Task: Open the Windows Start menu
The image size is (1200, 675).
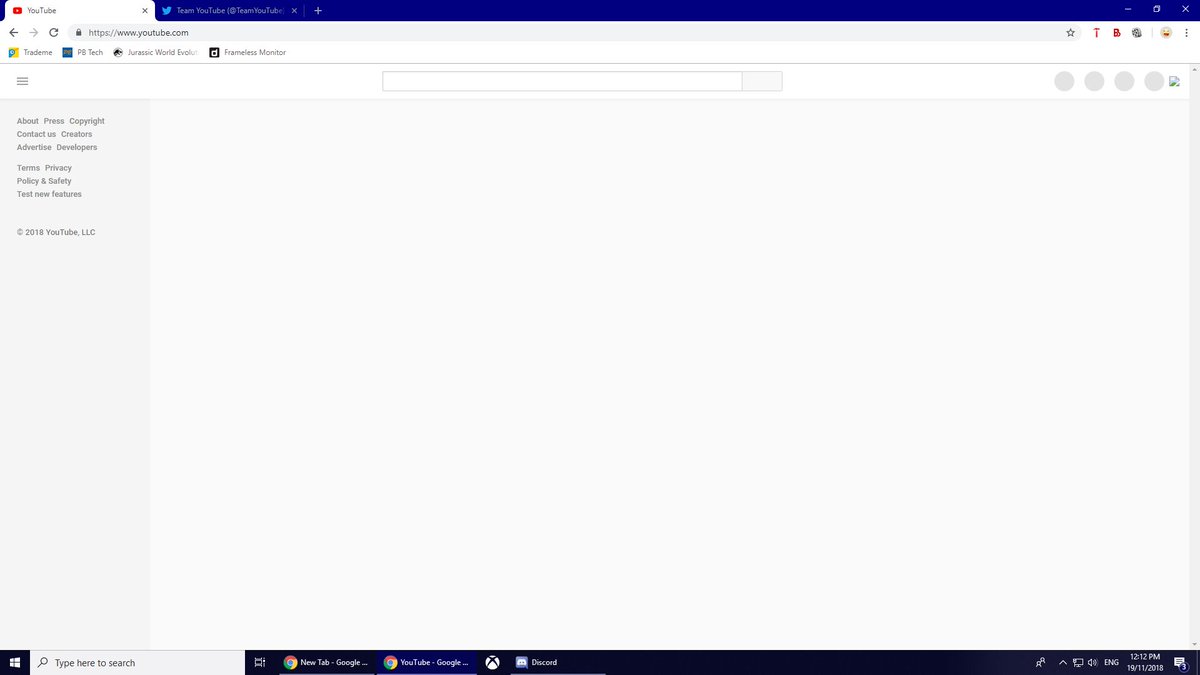Action: 15,662
